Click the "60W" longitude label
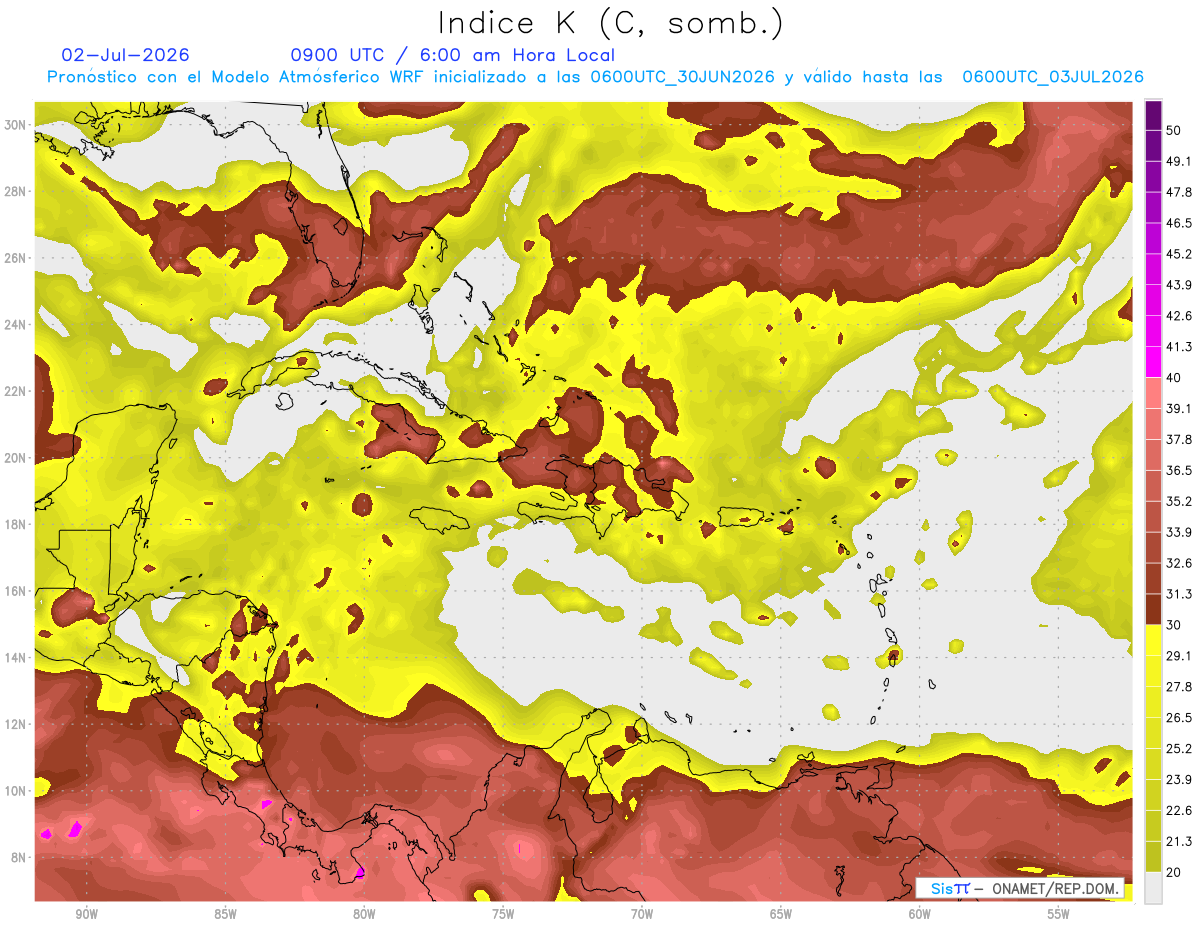 tap(920, 915)
